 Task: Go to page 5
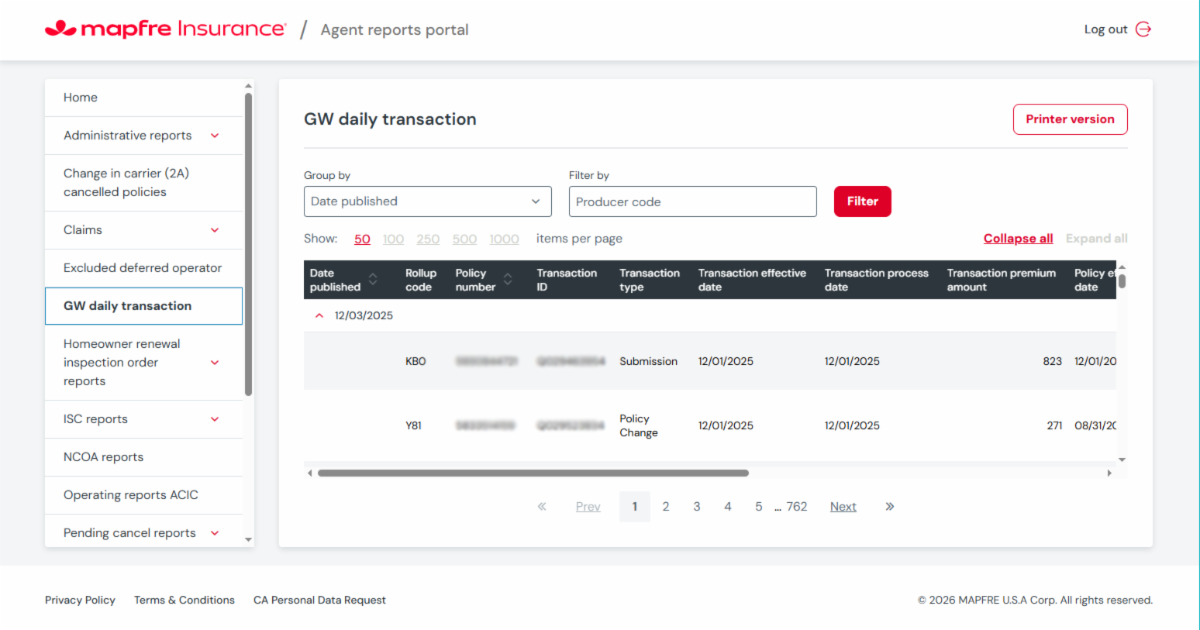coord(758,507)
